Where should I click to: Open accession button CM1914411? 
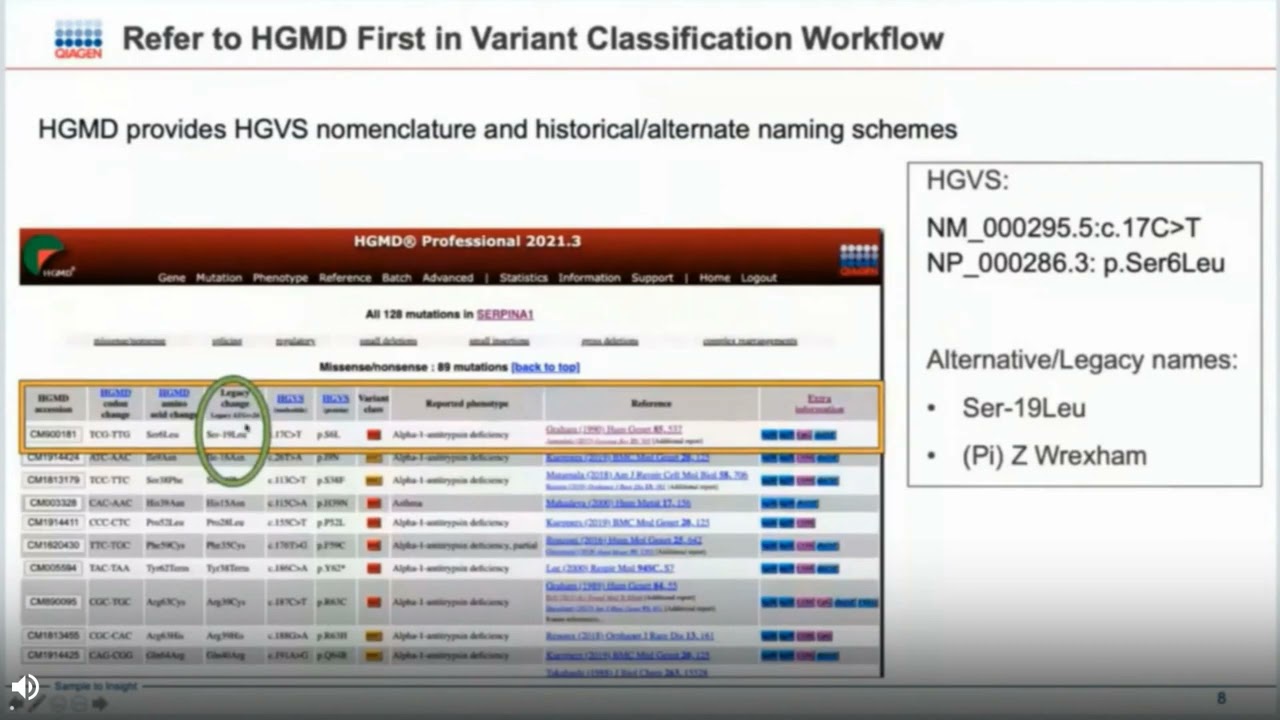click(x=53, y=522)
